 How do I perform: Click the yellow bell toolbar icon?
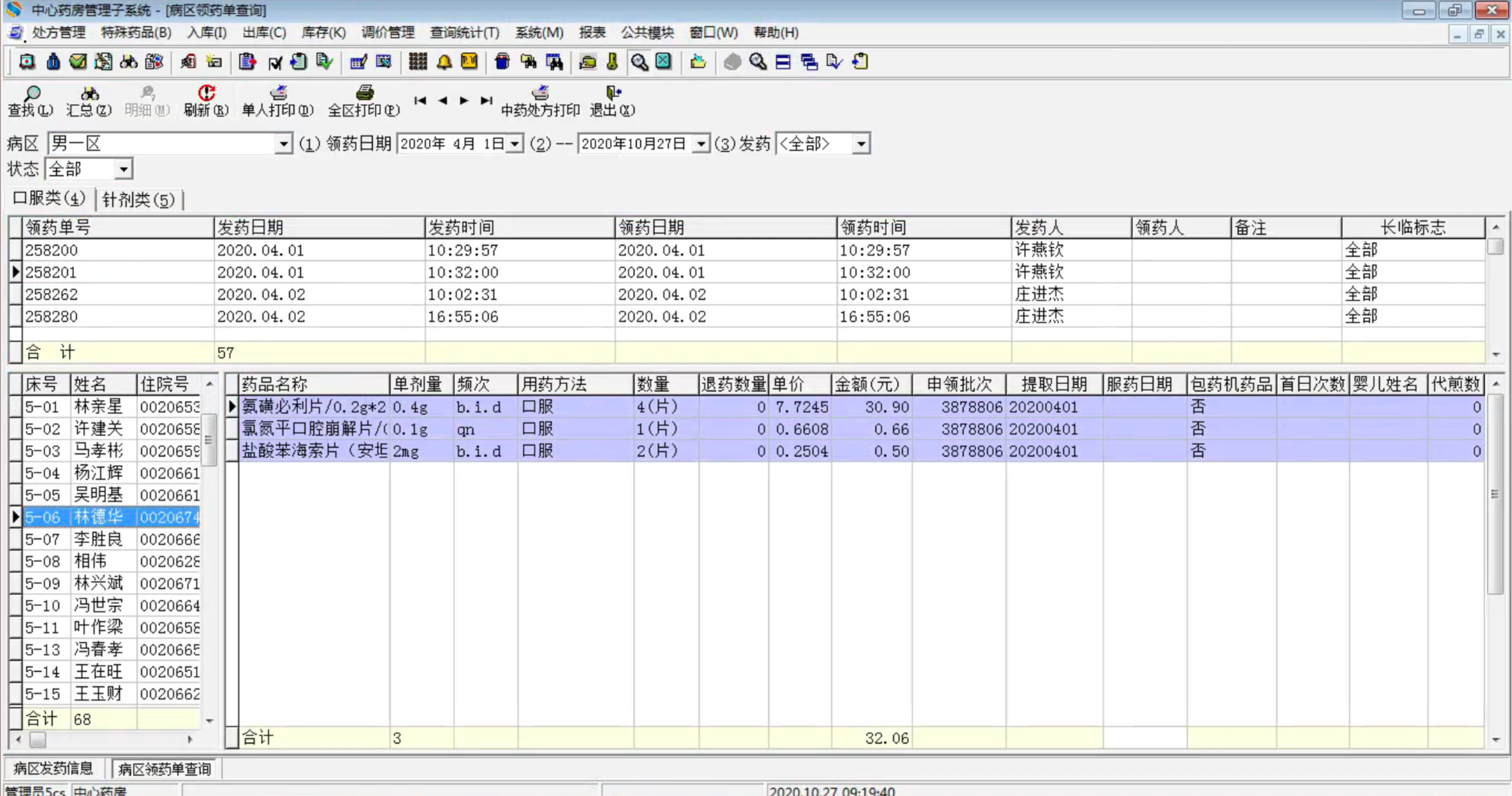444,62
